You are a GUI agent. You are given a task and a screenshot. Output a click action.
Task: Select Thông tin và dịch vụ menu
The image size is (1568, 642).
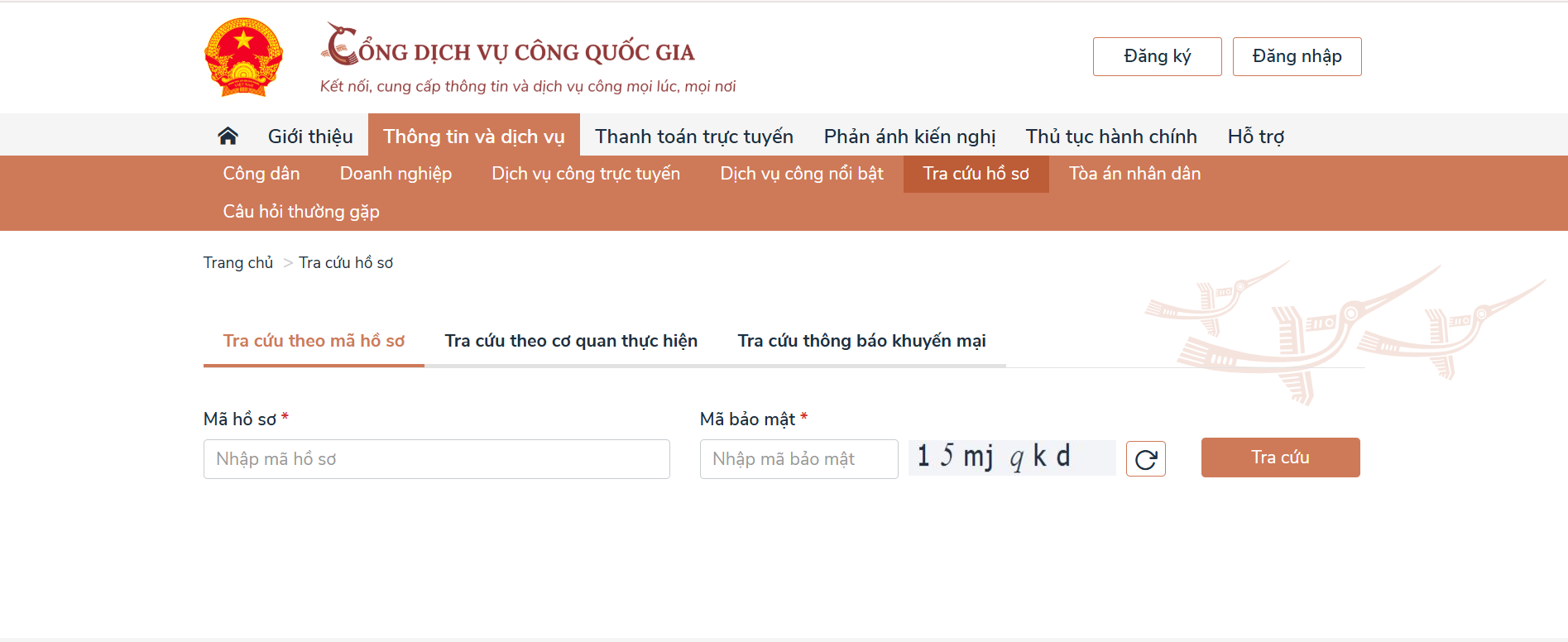pos(474,136)
